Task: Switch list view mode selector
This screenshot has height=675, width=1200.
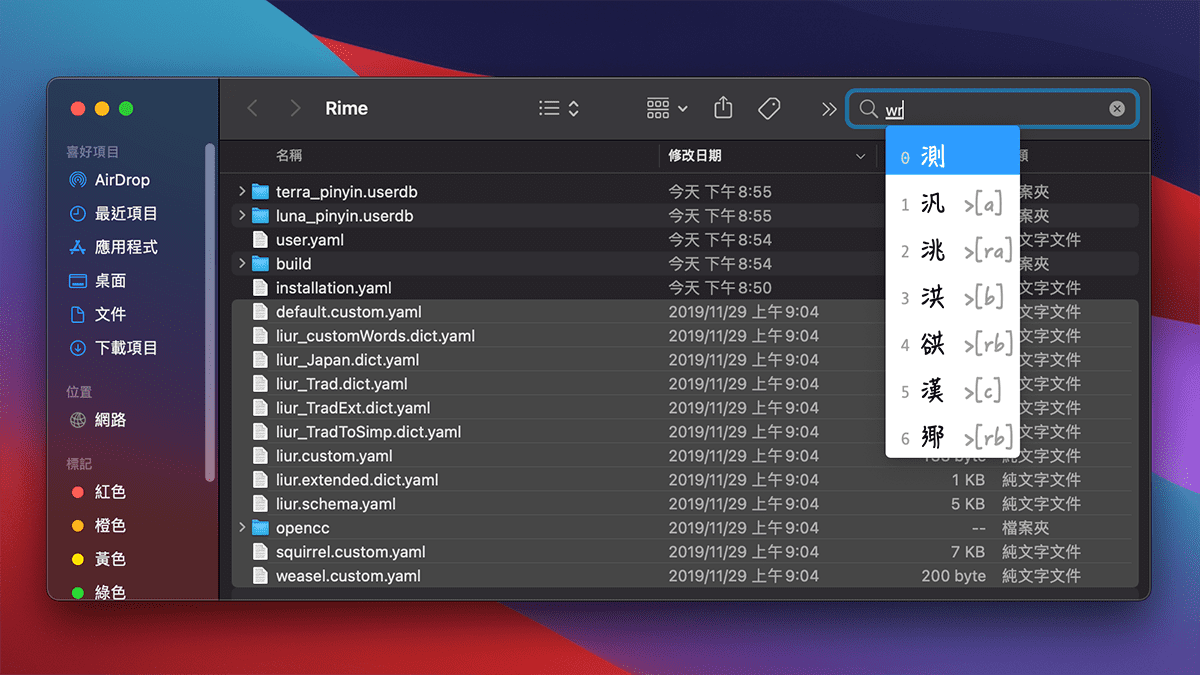Action: pyautogui.click(x=558, y=109)
